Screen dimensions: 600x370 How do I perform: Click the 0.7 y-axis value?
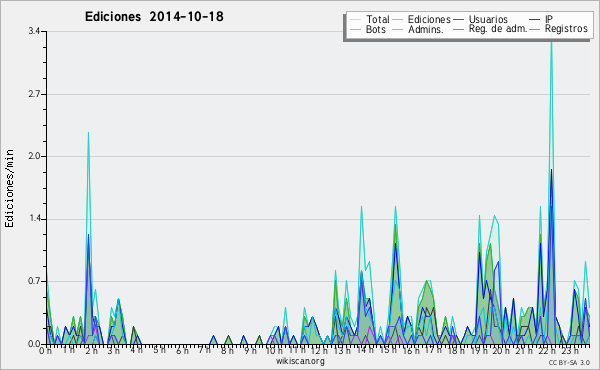[x=34, y=282]
